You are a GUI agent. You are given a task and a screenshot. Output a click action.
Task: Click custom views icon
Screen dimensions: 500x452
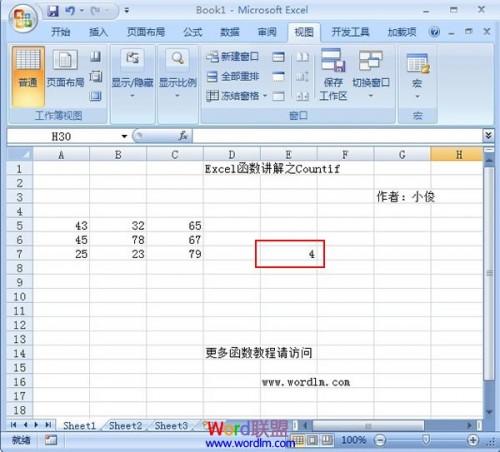[x=96, y=77]
